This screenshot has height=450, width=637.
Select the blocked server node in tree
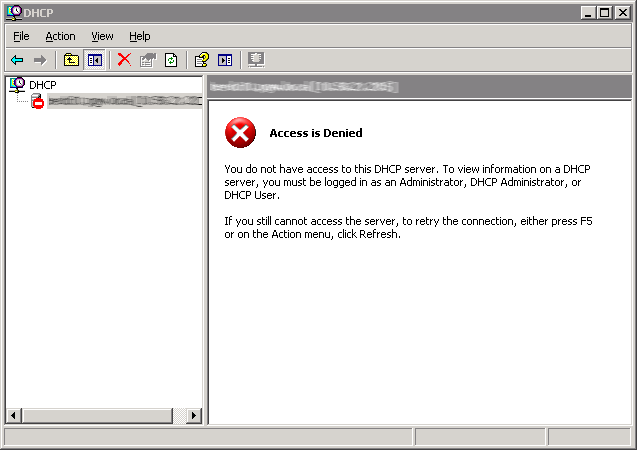tap(120, 102)
